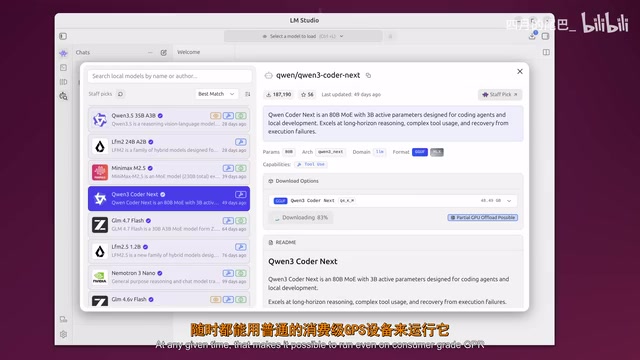Click the Chats panel heading

click(x=83, y=53)
